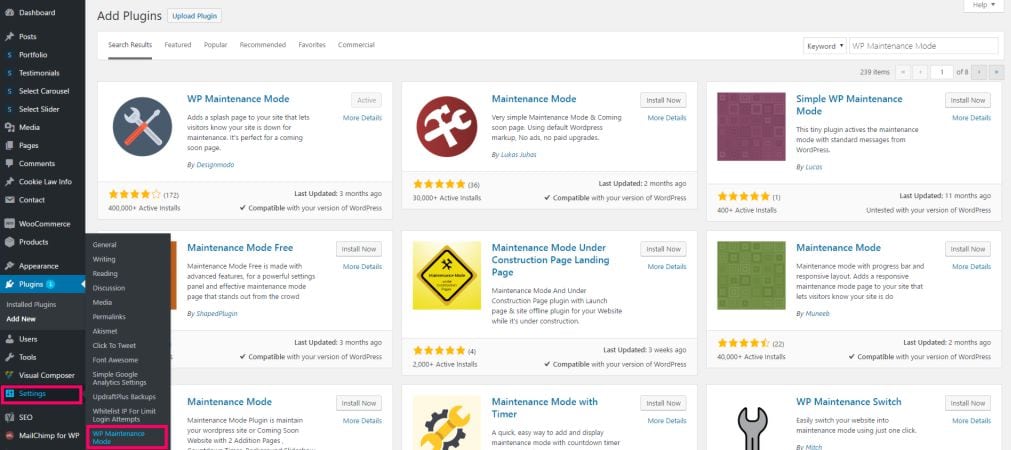
Task: Click the Plugins plug icon
Action: (x=9, y=284)
